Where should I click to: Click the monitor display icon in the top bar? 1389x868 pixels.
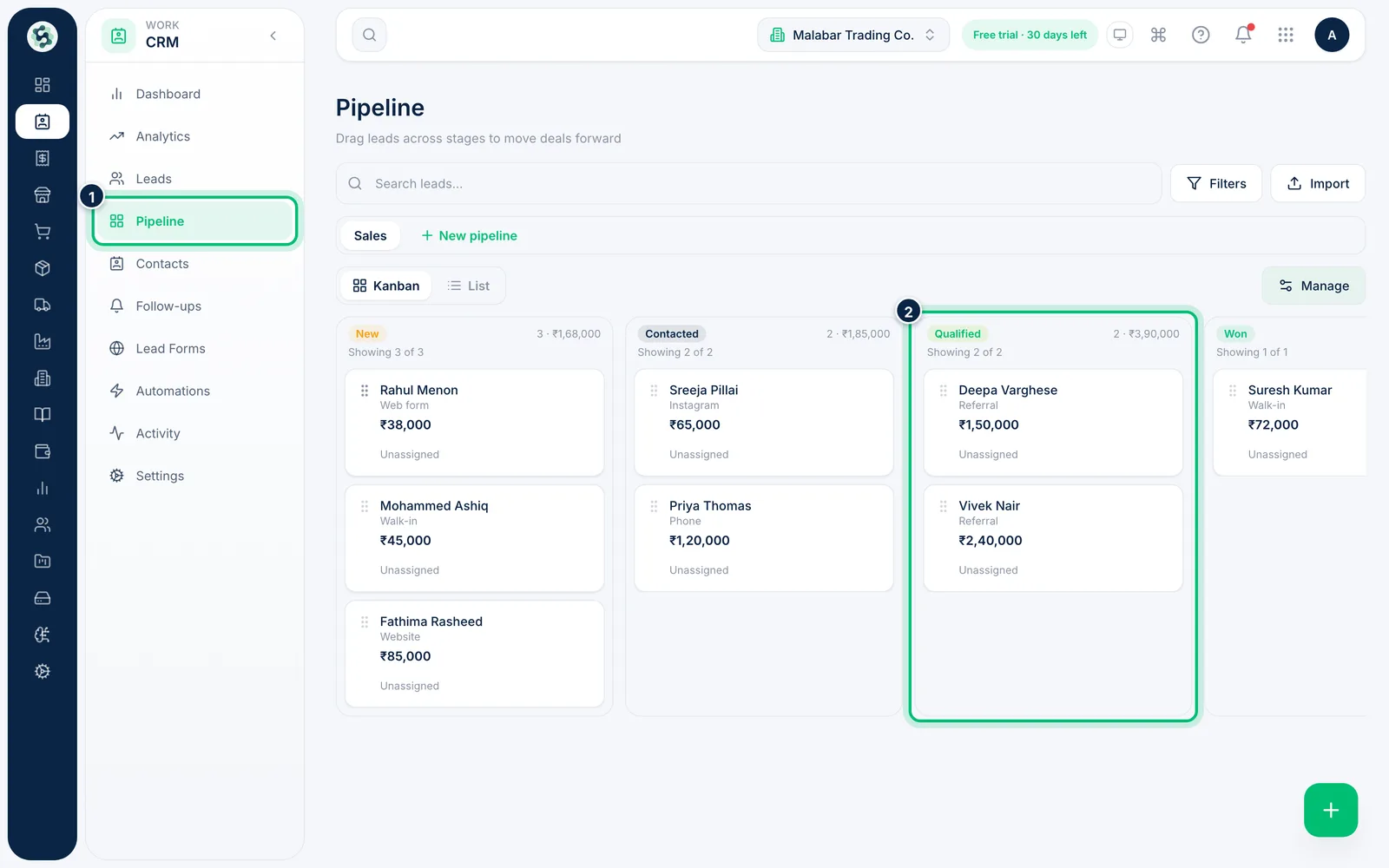(1120, 35)
